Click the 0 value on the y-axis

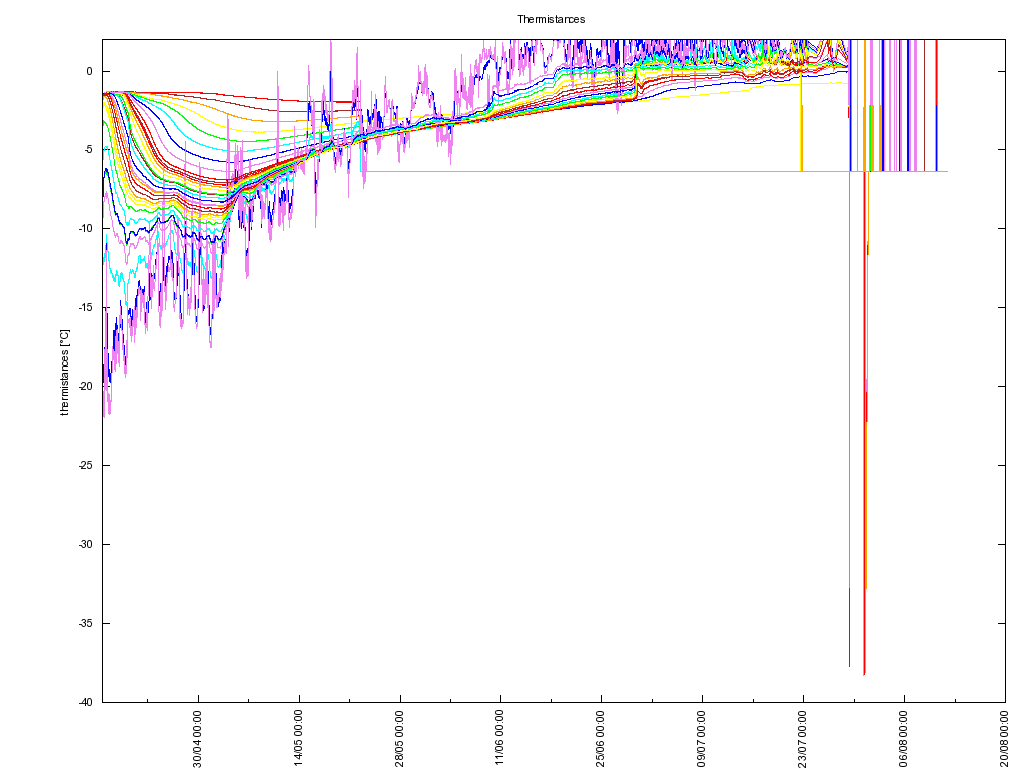pyautogui.click(x=89, y=71)
